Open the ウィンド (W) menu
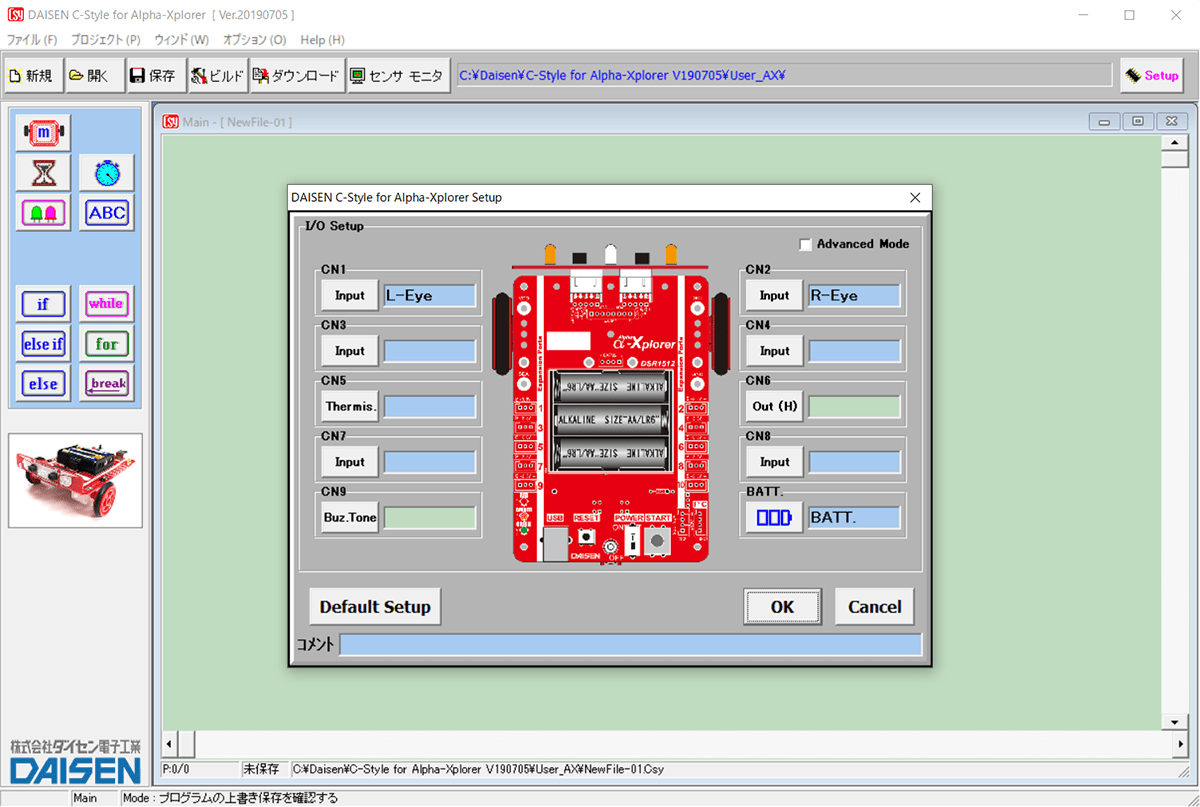This screenshot has width=1200, height=807. (181, 40)
